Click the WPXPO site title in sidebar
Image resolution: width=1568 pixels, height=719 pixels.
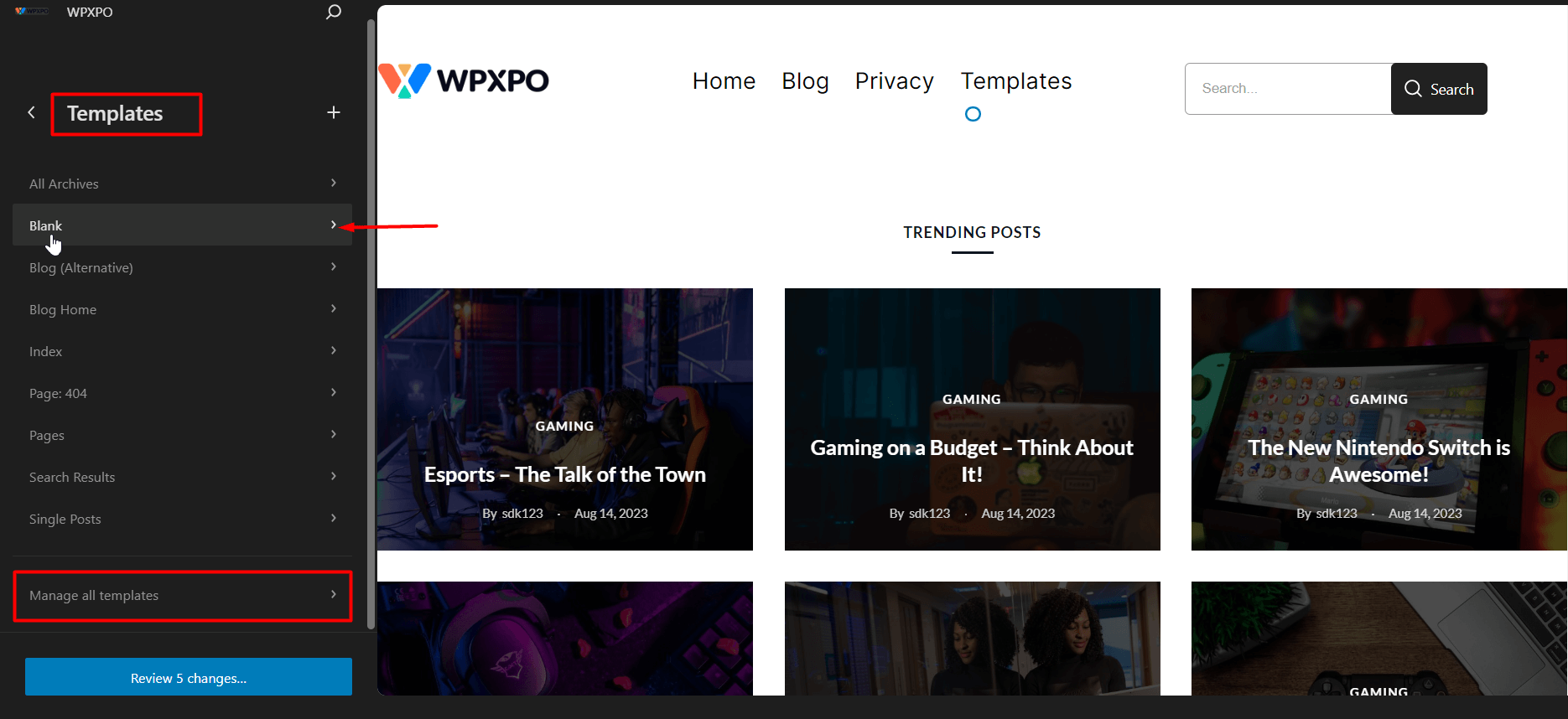(x=90, y=12)
